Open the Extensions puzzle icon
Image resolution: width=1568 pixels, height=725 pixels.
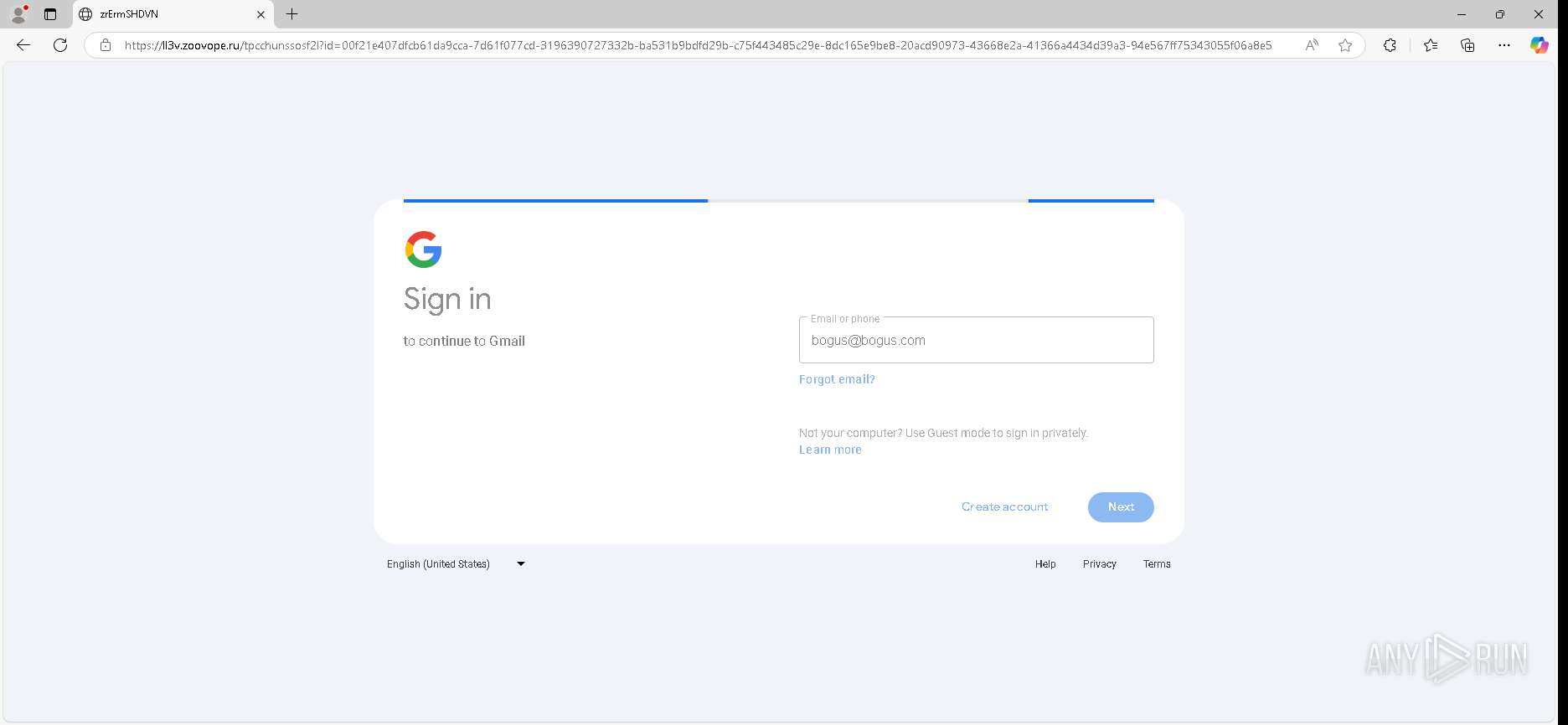pyautogui.click(x=1390, y=45)
